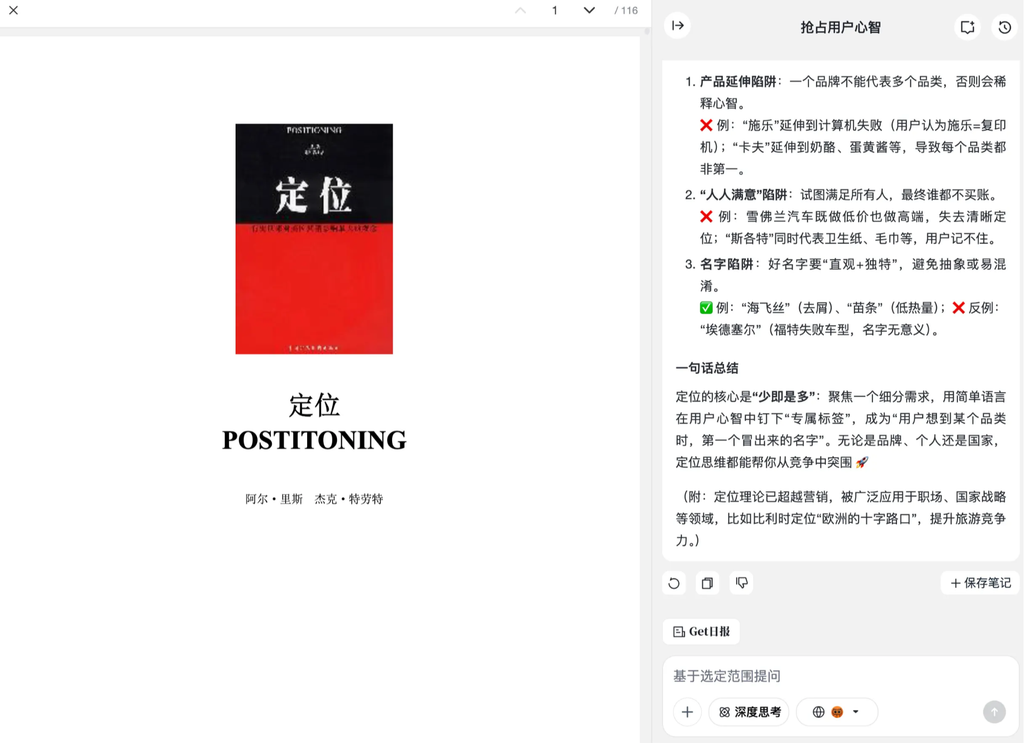This screenshot has height=743, width=1024.
Task: Click the current page number field
Action: (x=554, y=10)
